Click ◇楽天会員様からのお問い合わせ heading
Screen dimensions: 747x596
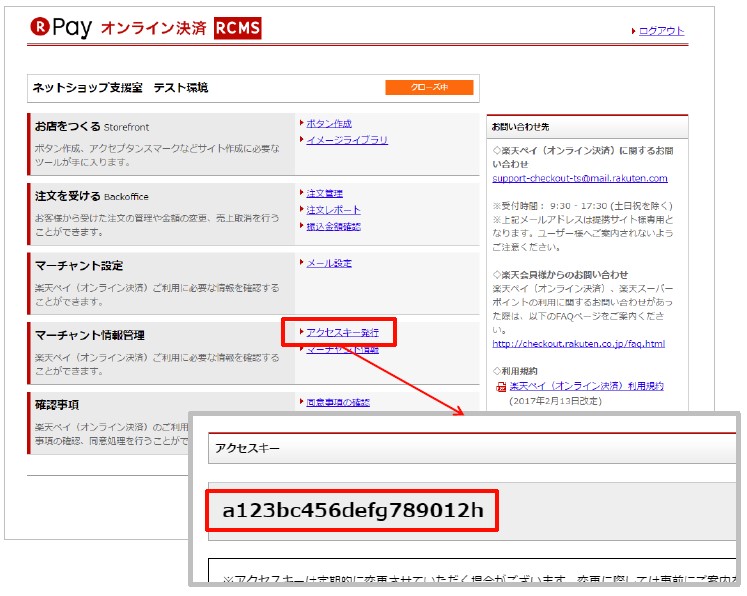coord(560,275)
